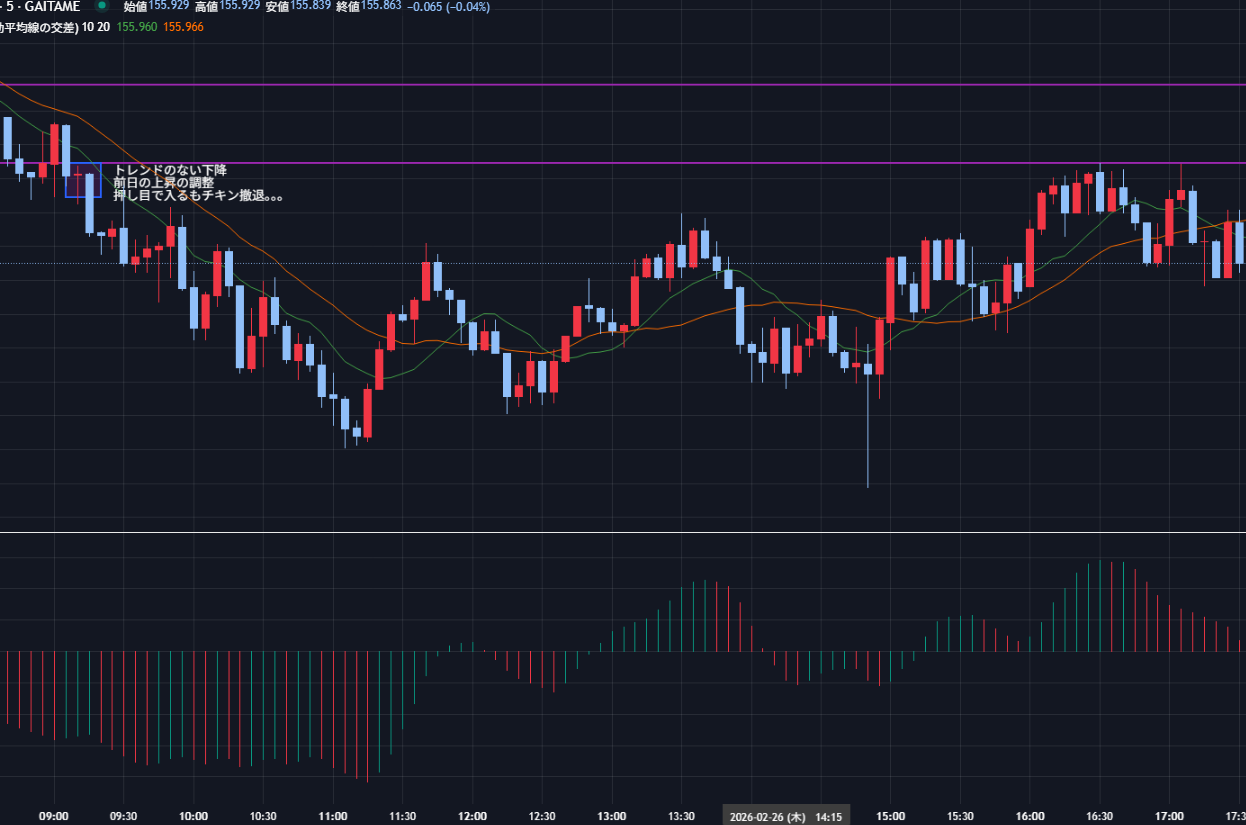
Task: Click the 終値 close price value
Action: coord(381,6)
